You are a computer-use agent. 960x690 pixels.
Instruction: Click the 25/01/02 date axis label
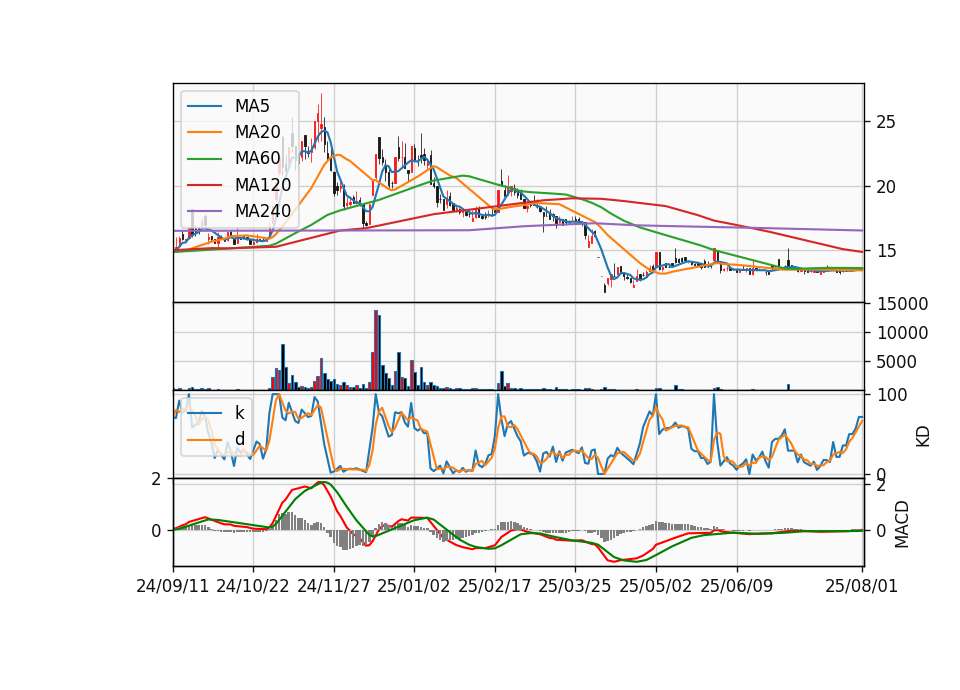pyautogui.click(x=414, y=586)
